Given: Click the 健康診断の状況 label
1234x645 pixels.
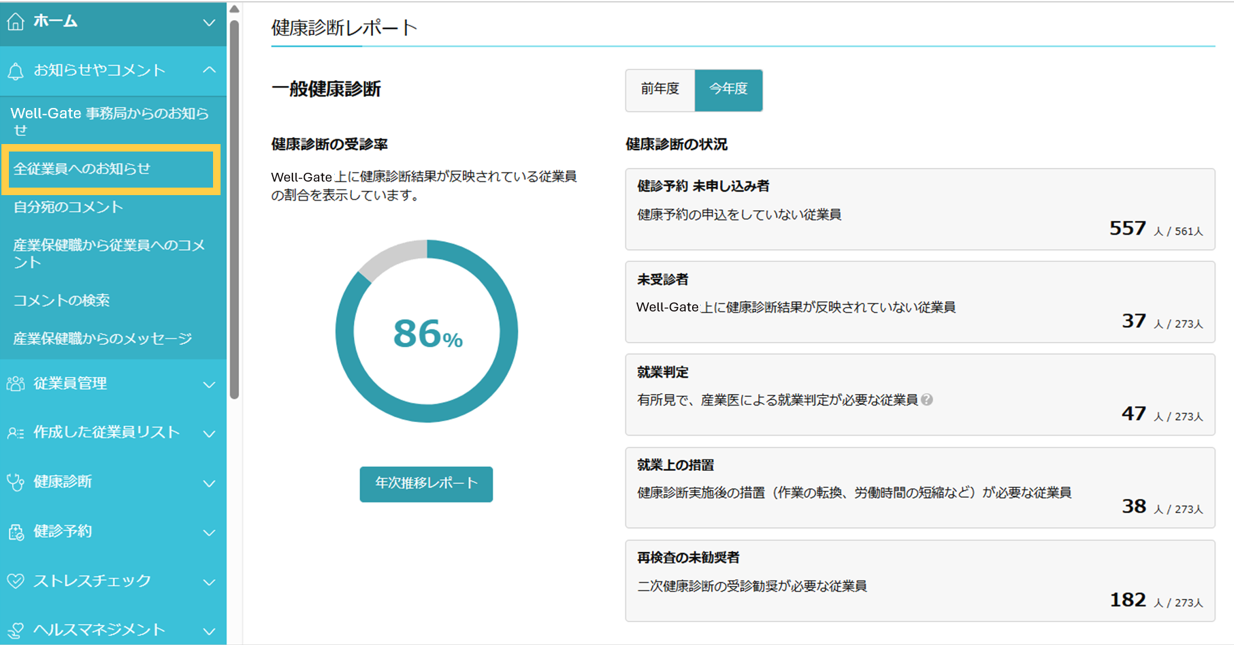Looking at the screenshot, I should tap(676, 145).
